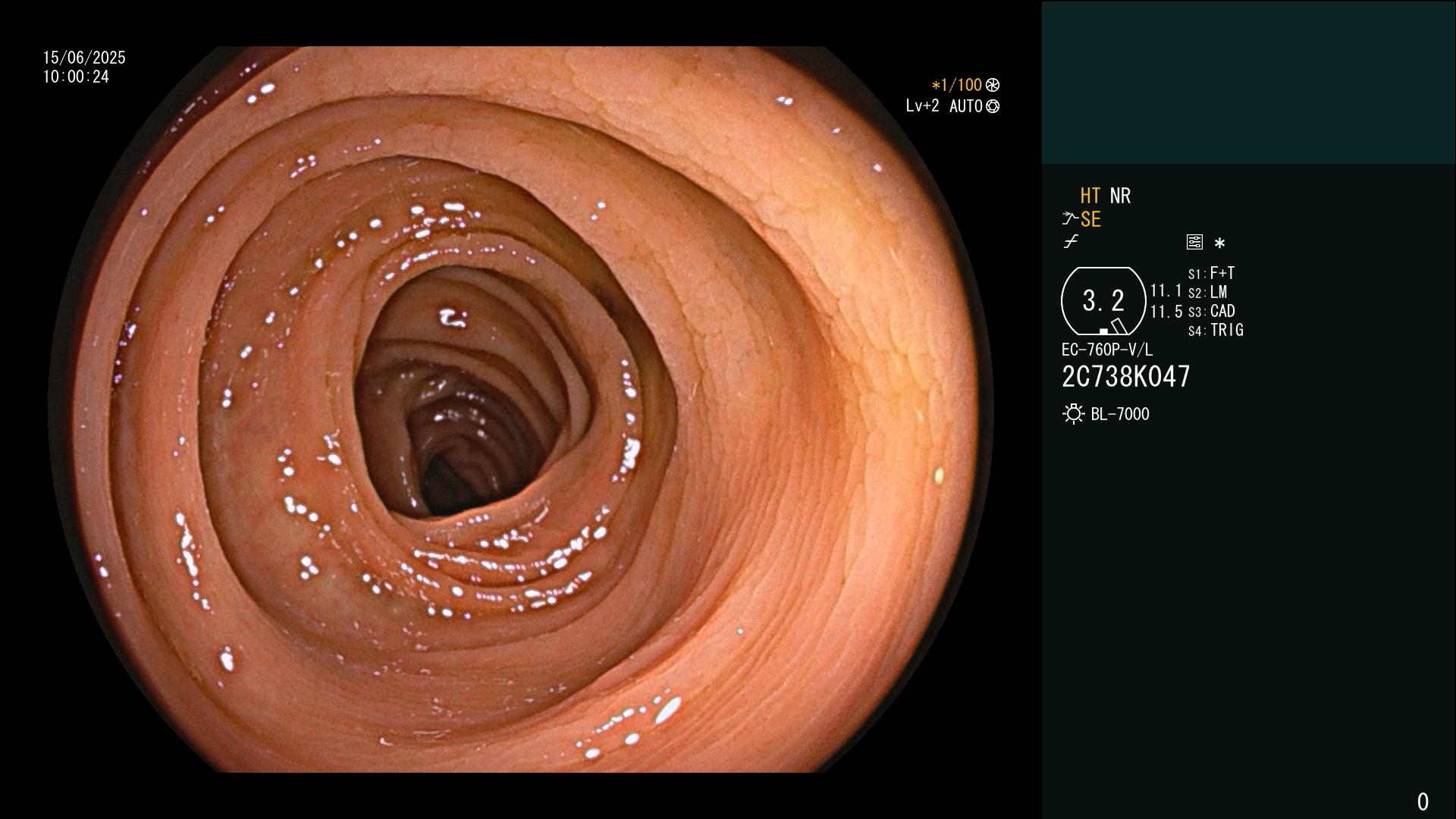
Task: Click the structure emphasis icon beside SE
Action: pos(1070,219)
